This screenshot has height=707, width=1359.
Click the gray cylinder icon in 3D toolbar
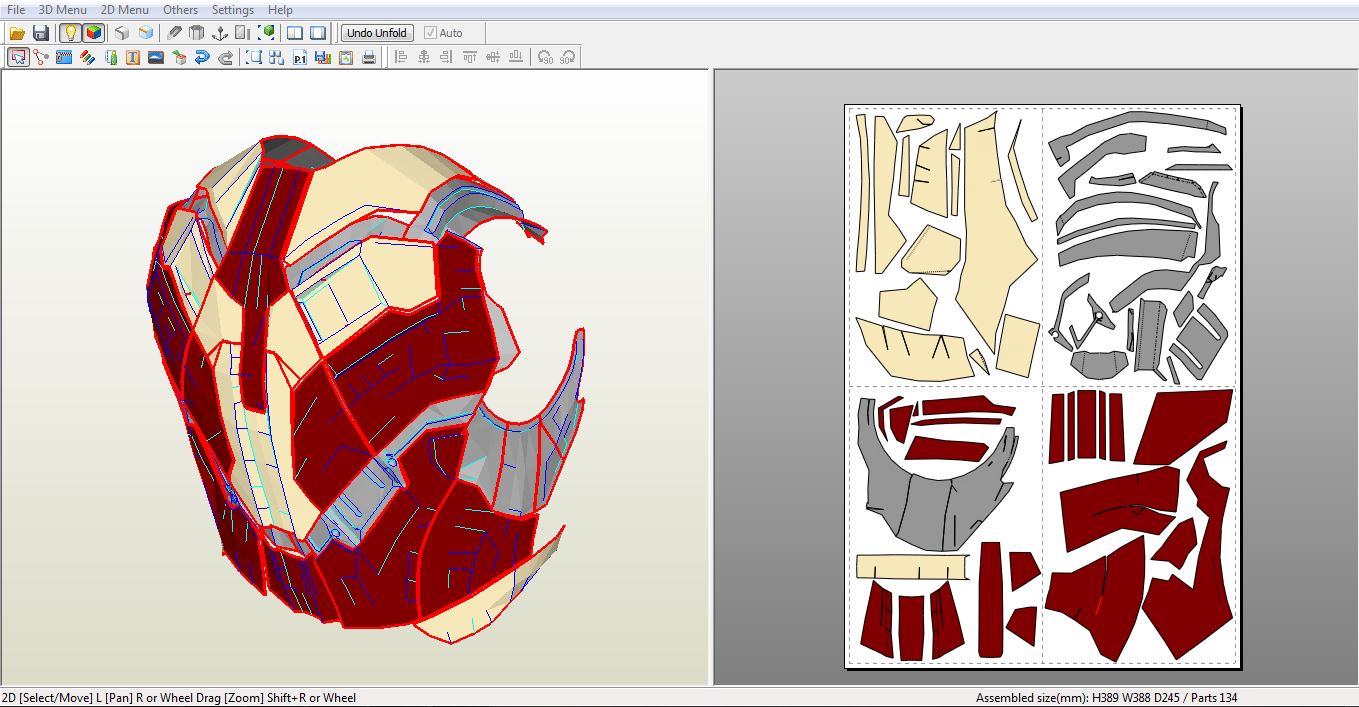click(x=197, y=33)
